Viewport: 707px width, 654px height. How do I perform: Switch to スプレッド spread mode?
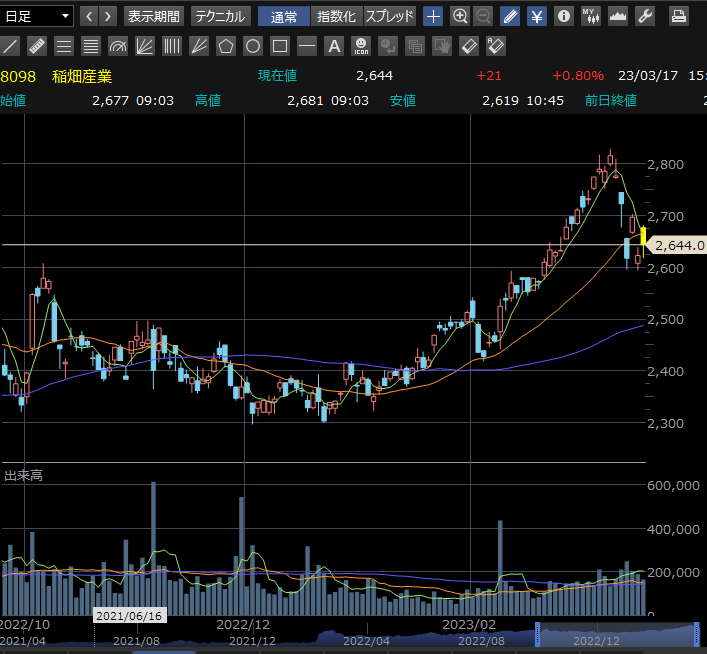pyautogui.click(x=390, y=17)
